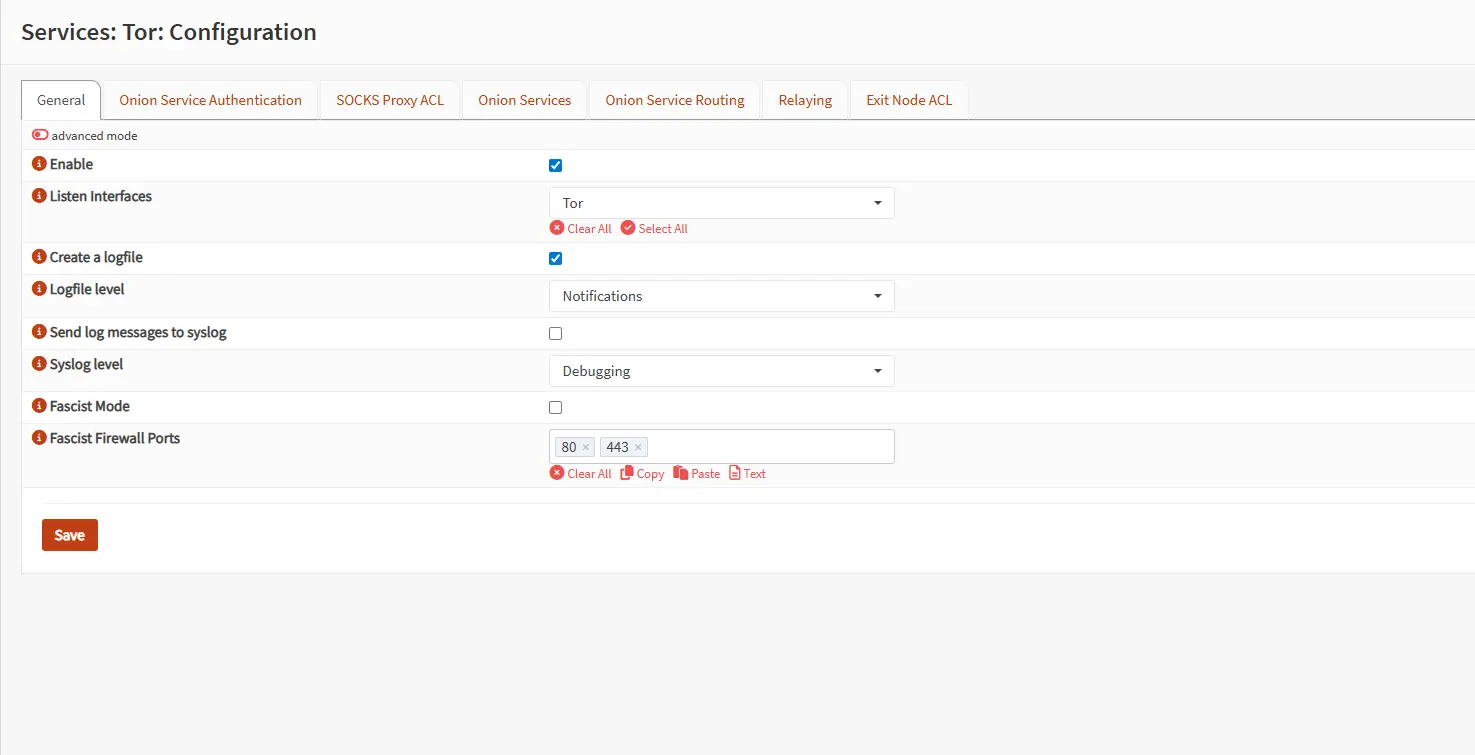Open the Onion Service Routing tab
This screenshot has height=755, width=1475.
675,100
